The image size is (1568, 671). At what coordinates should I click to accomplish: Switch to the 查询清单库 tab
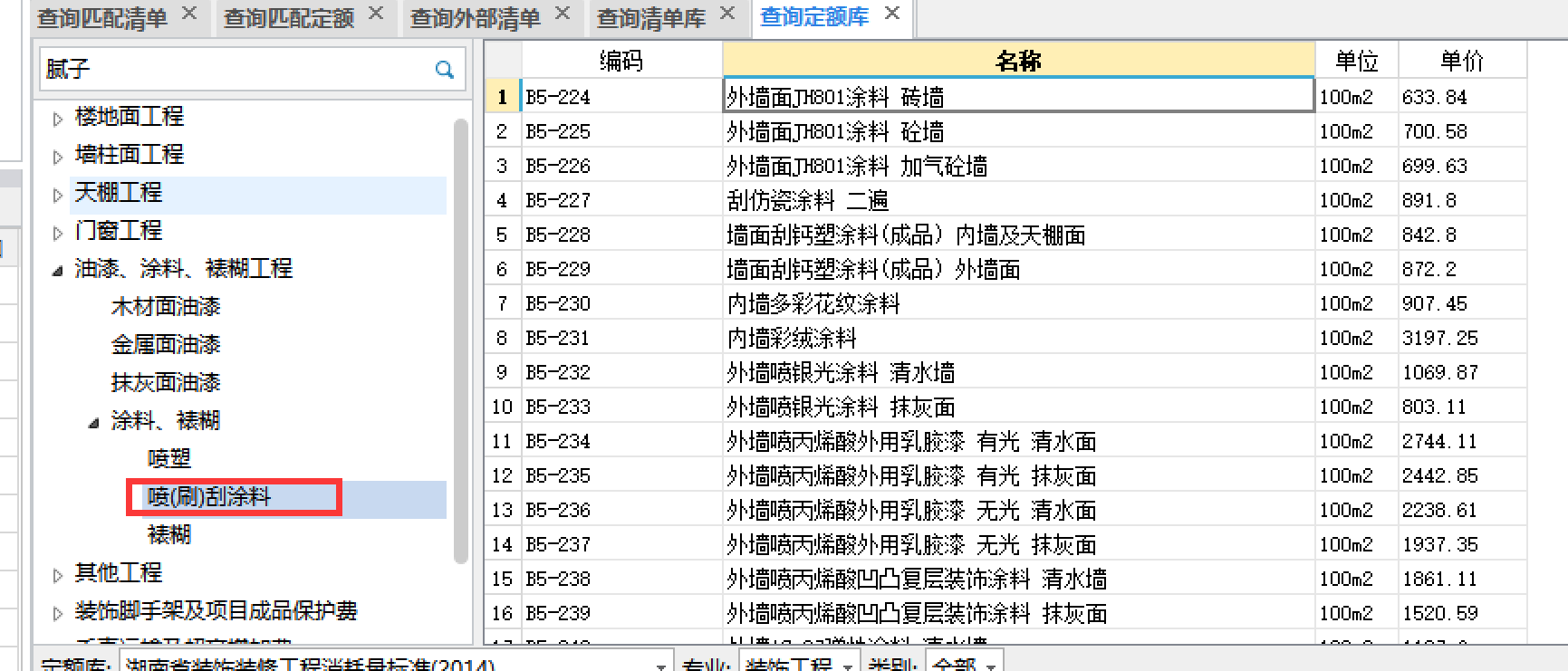[x=650, y=18]
